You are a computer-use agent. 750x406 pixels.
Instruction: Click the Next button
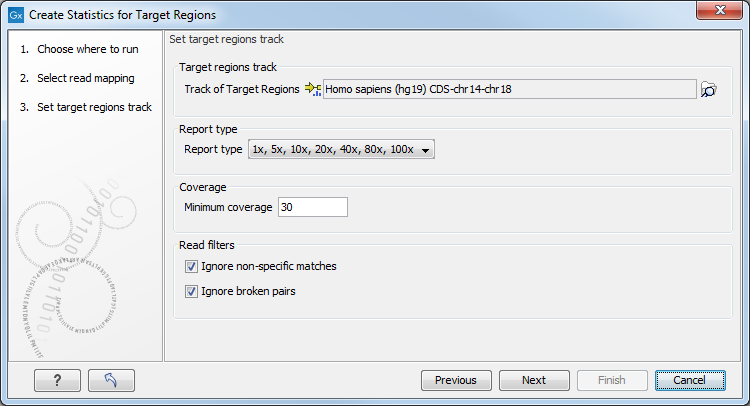pyautogui.click(x=534, y=380)
